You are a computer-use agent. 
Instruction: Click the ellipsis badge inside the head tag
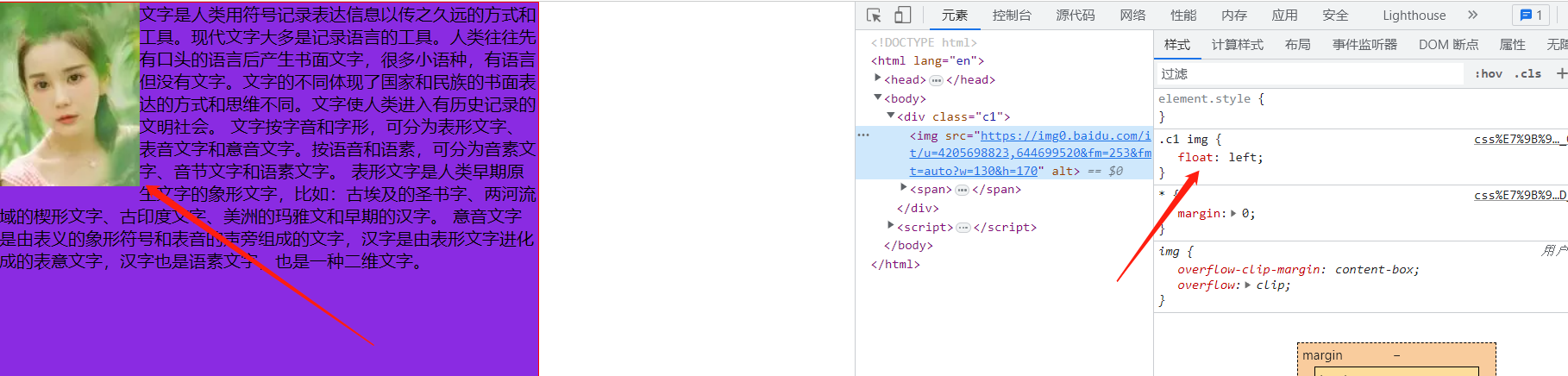coord(936,80)
